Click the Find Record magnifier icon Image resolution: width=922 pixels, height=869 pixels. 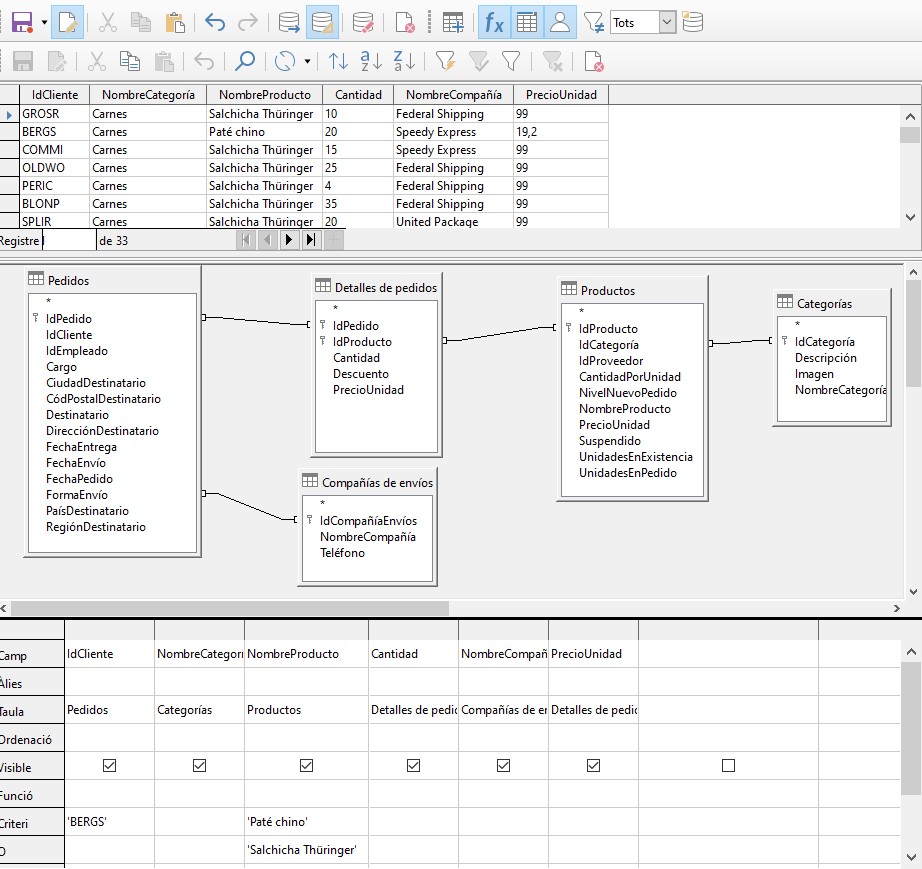245,61
